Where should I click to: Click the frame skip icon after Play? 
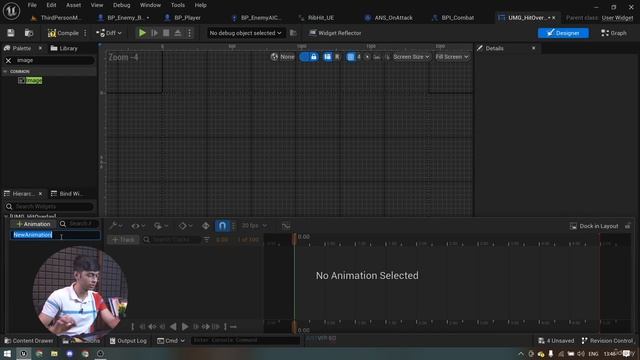154,33
